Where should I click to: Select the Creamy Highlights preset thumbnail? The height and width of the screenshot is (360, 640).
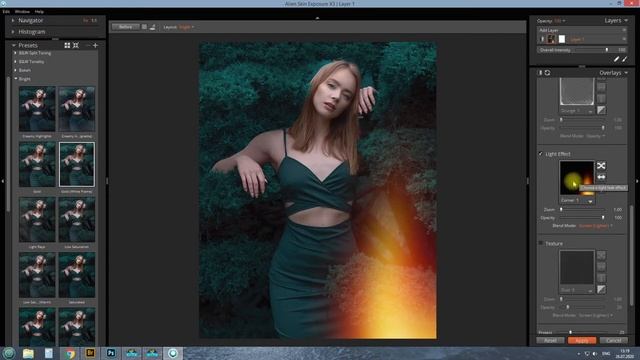[37, 109]
